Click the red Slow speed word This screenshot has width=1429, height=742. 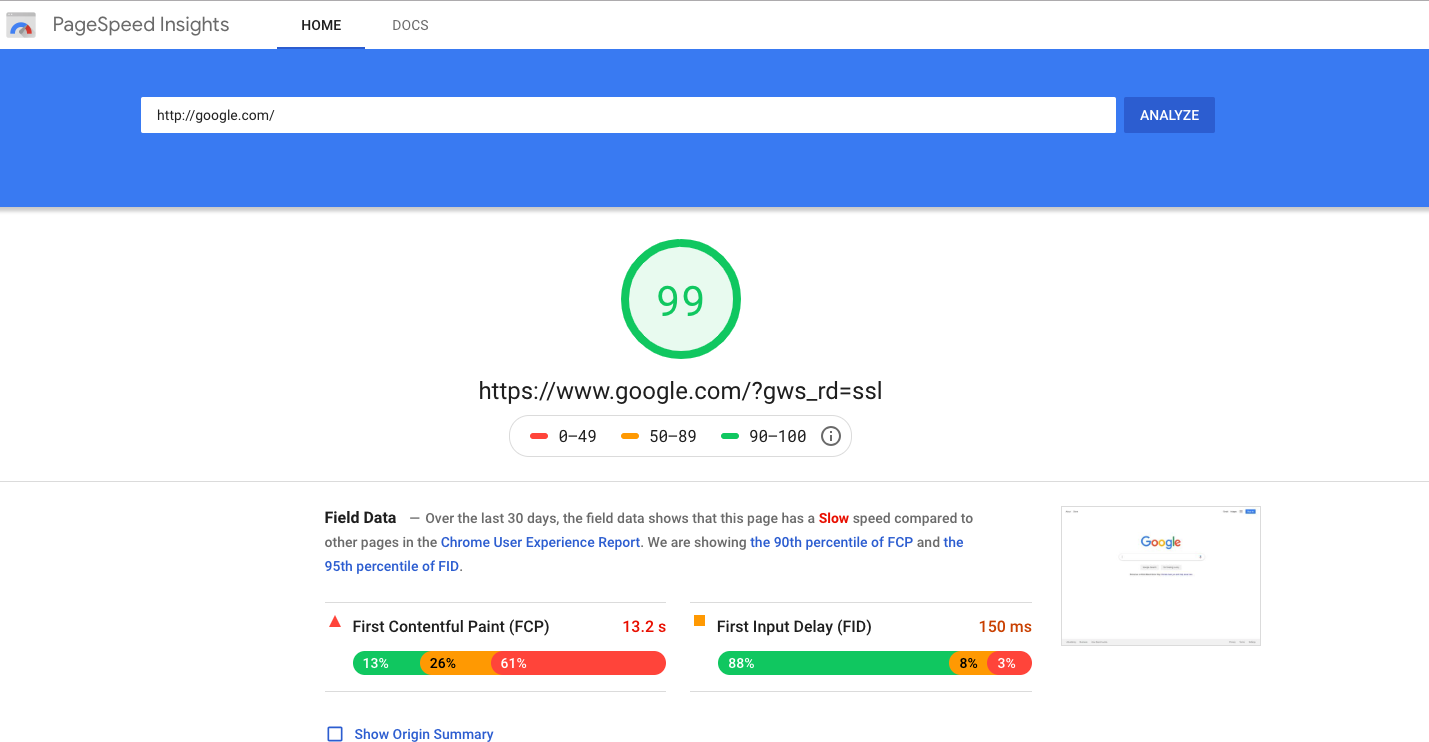(x=834, y=518)
